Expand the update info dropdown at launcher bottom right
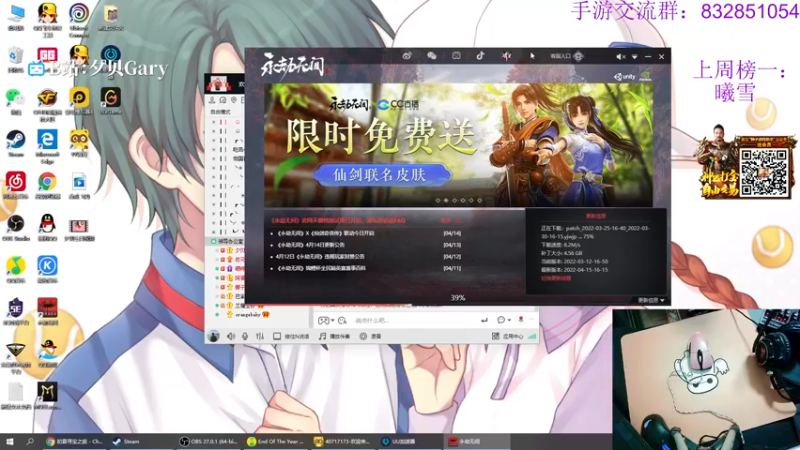Viewport: 800px width, 450px height. click(651, 300)
